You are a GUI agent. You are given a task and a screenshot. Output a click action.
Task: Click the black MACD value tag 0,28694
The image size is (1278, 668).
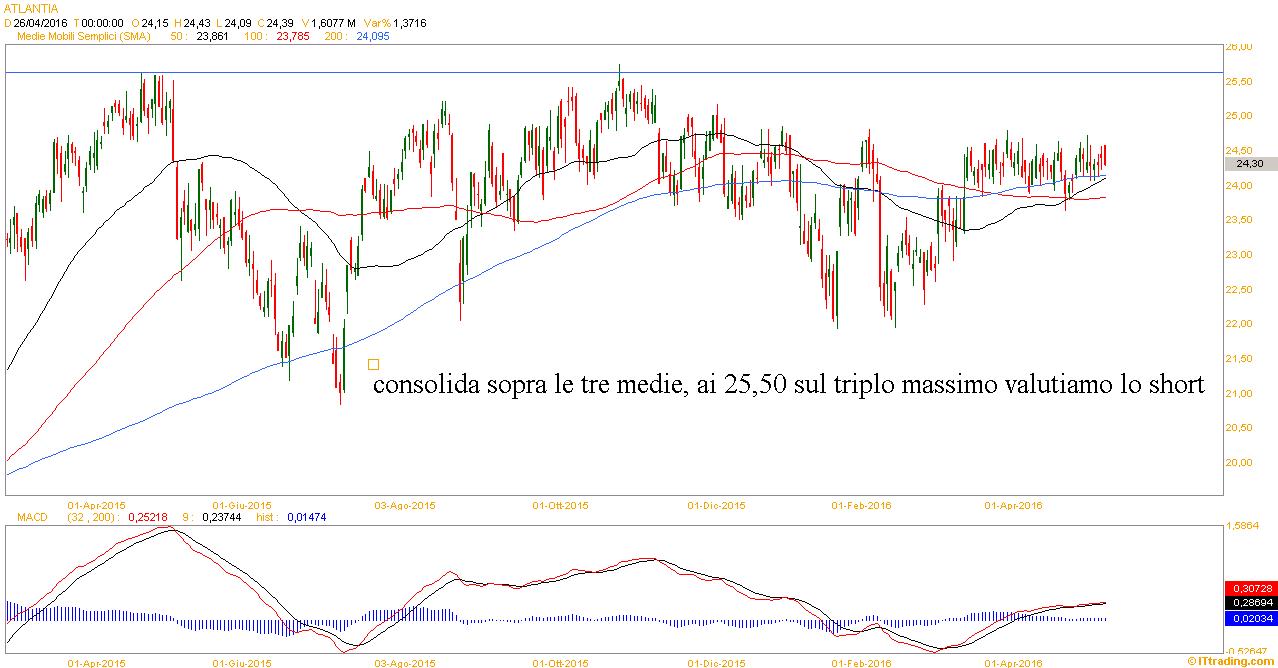pos(1249,604)
